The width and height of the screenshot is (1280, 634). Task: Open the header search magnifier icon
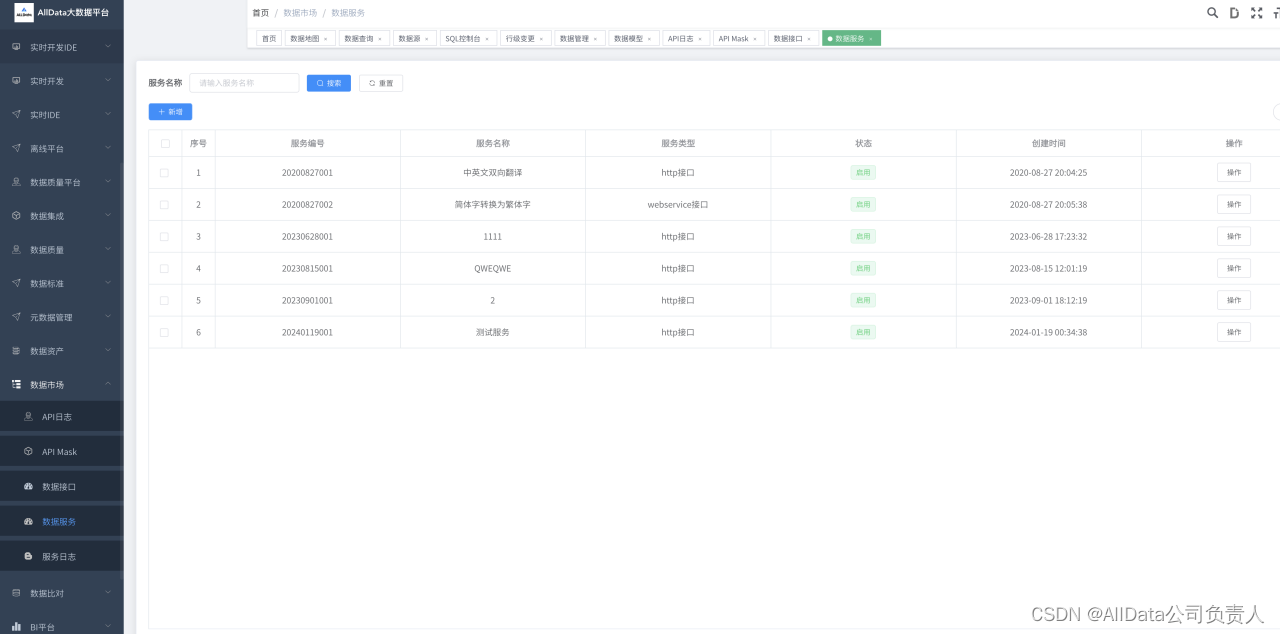(x=1212, y=13)
